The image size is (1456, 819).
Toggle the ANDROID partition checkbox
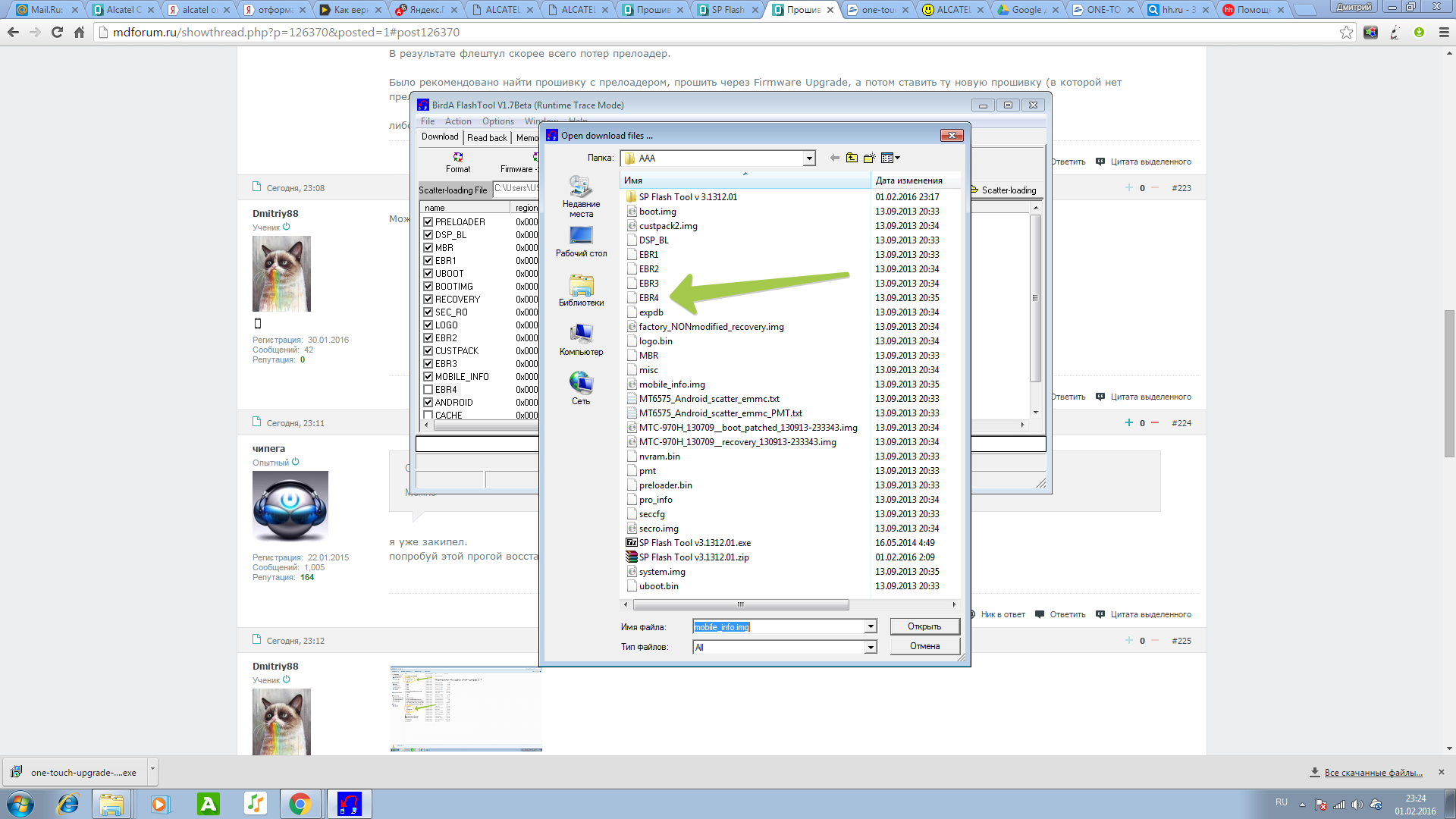point(428,403)
